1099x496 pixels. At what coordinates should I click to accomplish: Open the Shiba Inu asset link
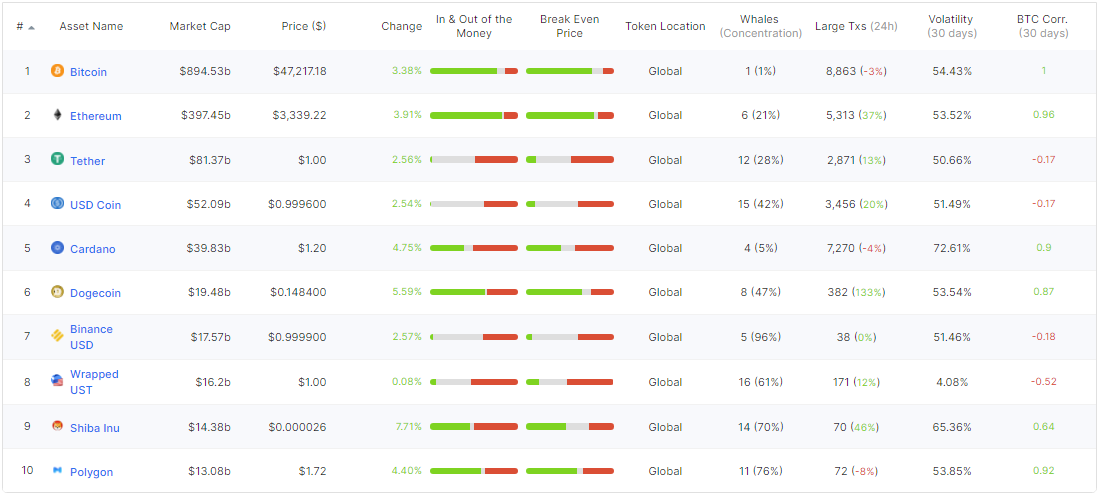(95, 427)
